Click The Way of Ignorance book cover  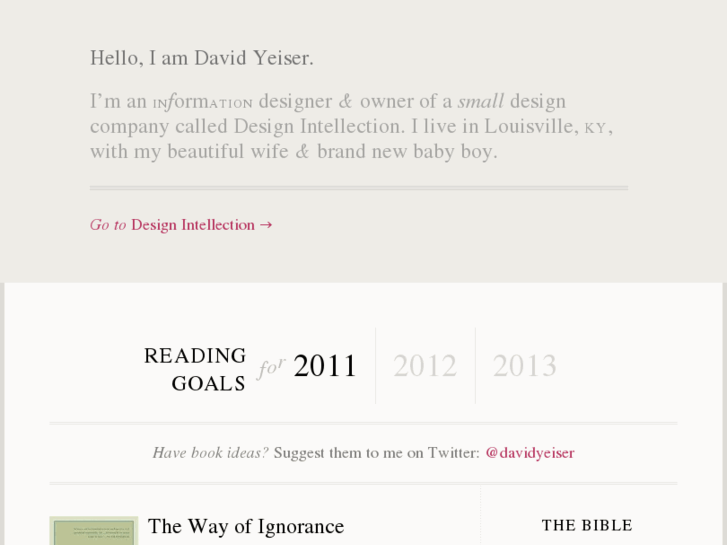click(93, 531)
